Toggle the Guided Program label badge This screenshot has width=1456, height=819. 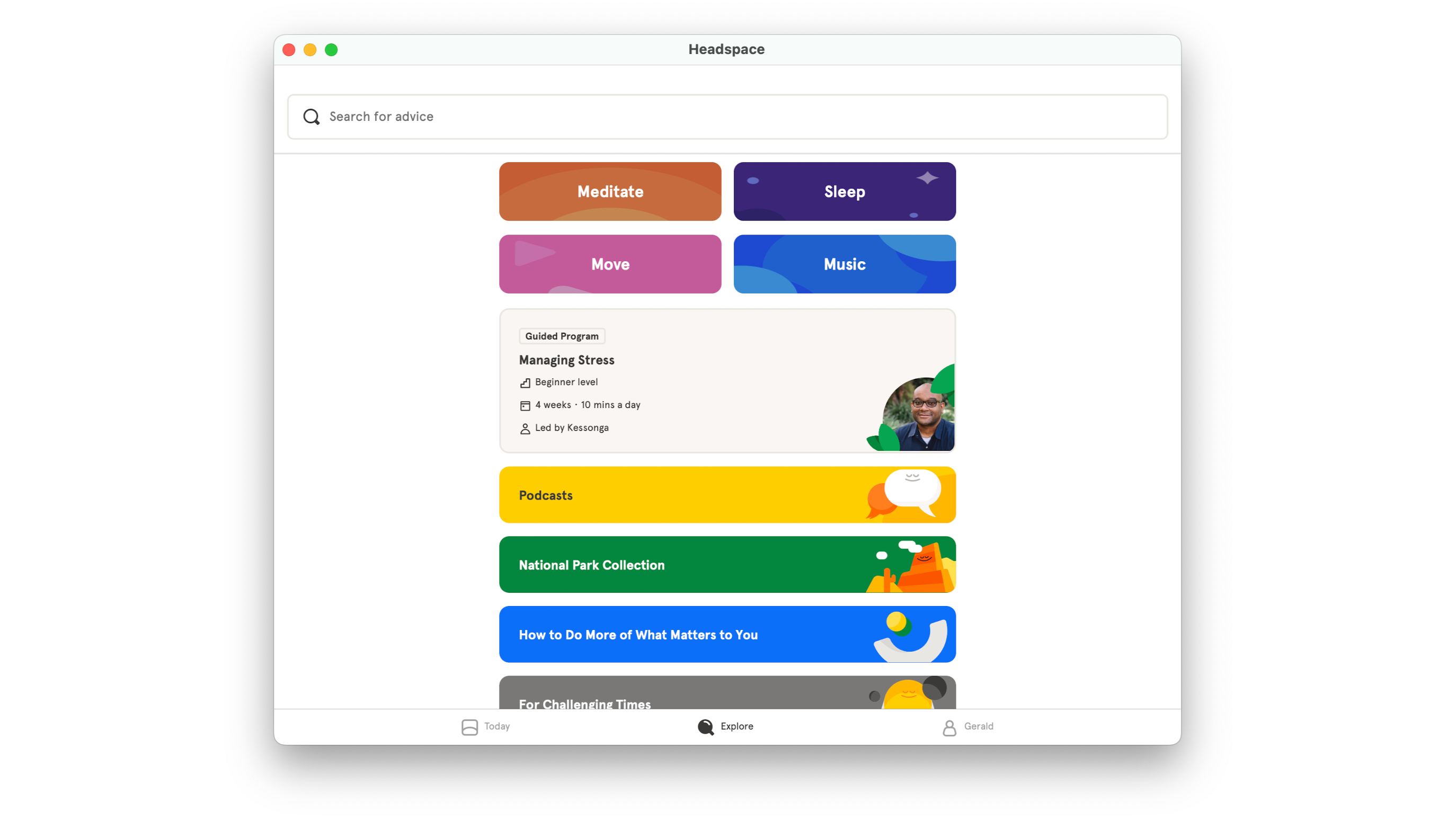click(x=561, y=335)
